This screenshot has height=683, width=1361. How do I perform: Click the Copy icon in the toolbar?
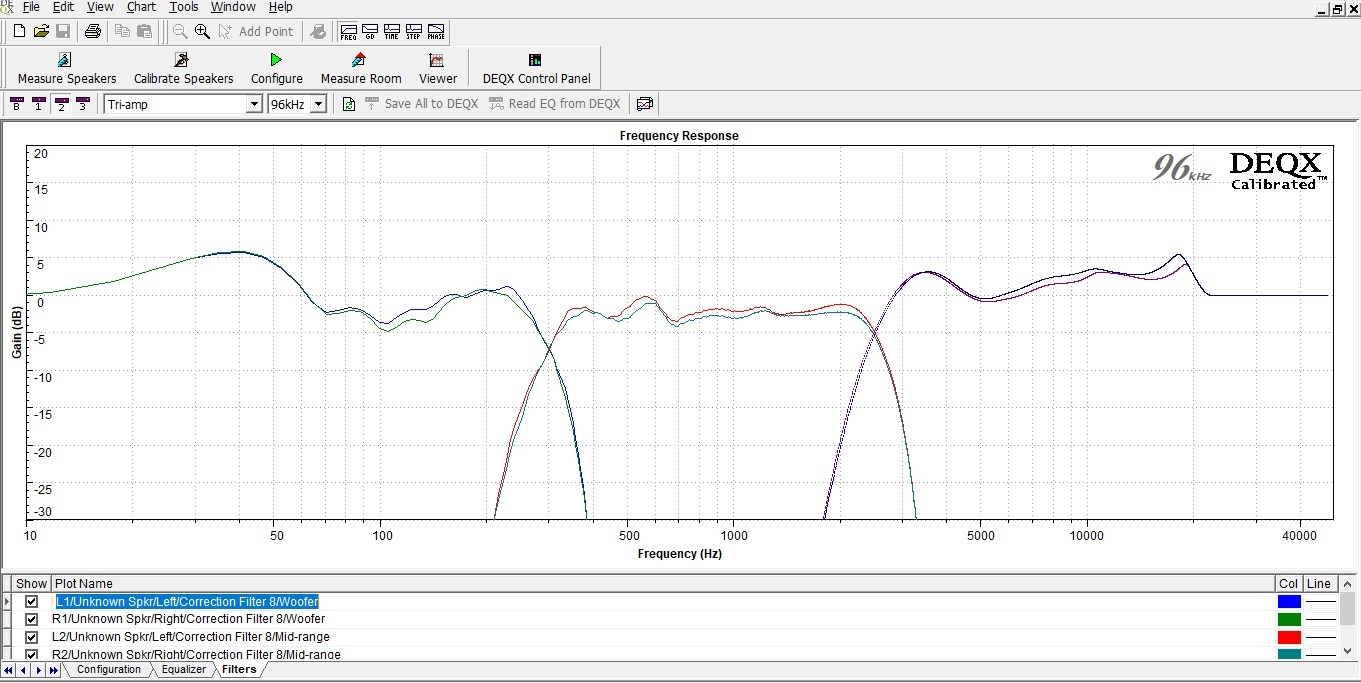click(x=122, y=31)
